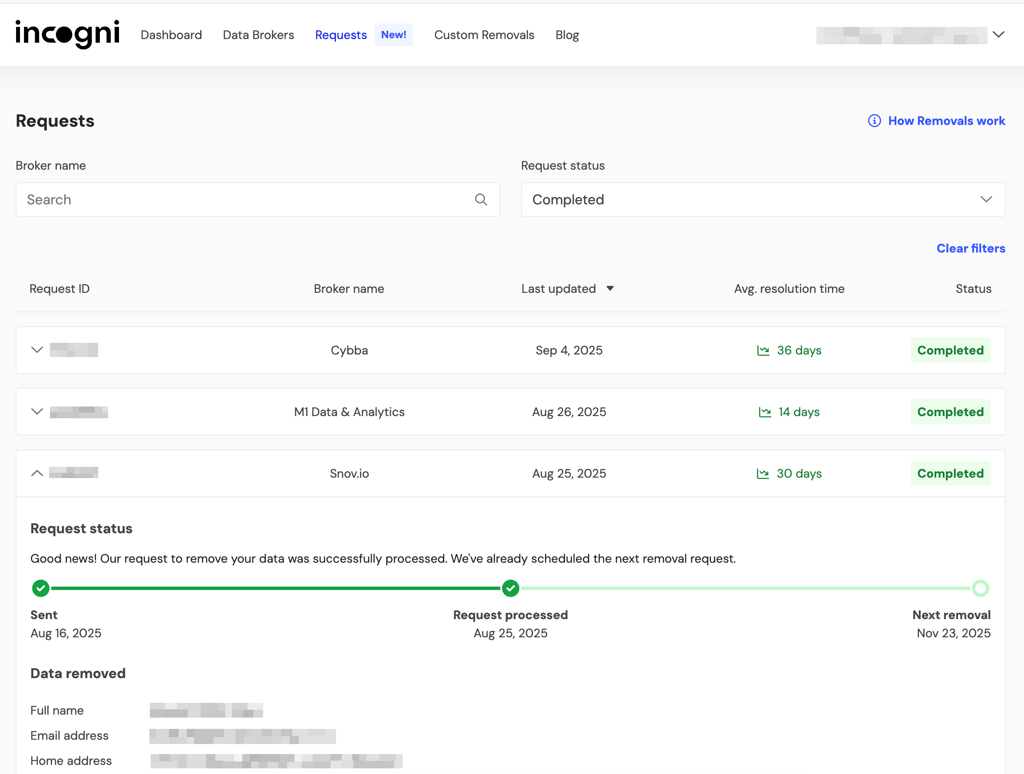This screenshot has width=1024, height=774.
Task: Click the Completed status badge for Cybba
Action: click(950, 350)
